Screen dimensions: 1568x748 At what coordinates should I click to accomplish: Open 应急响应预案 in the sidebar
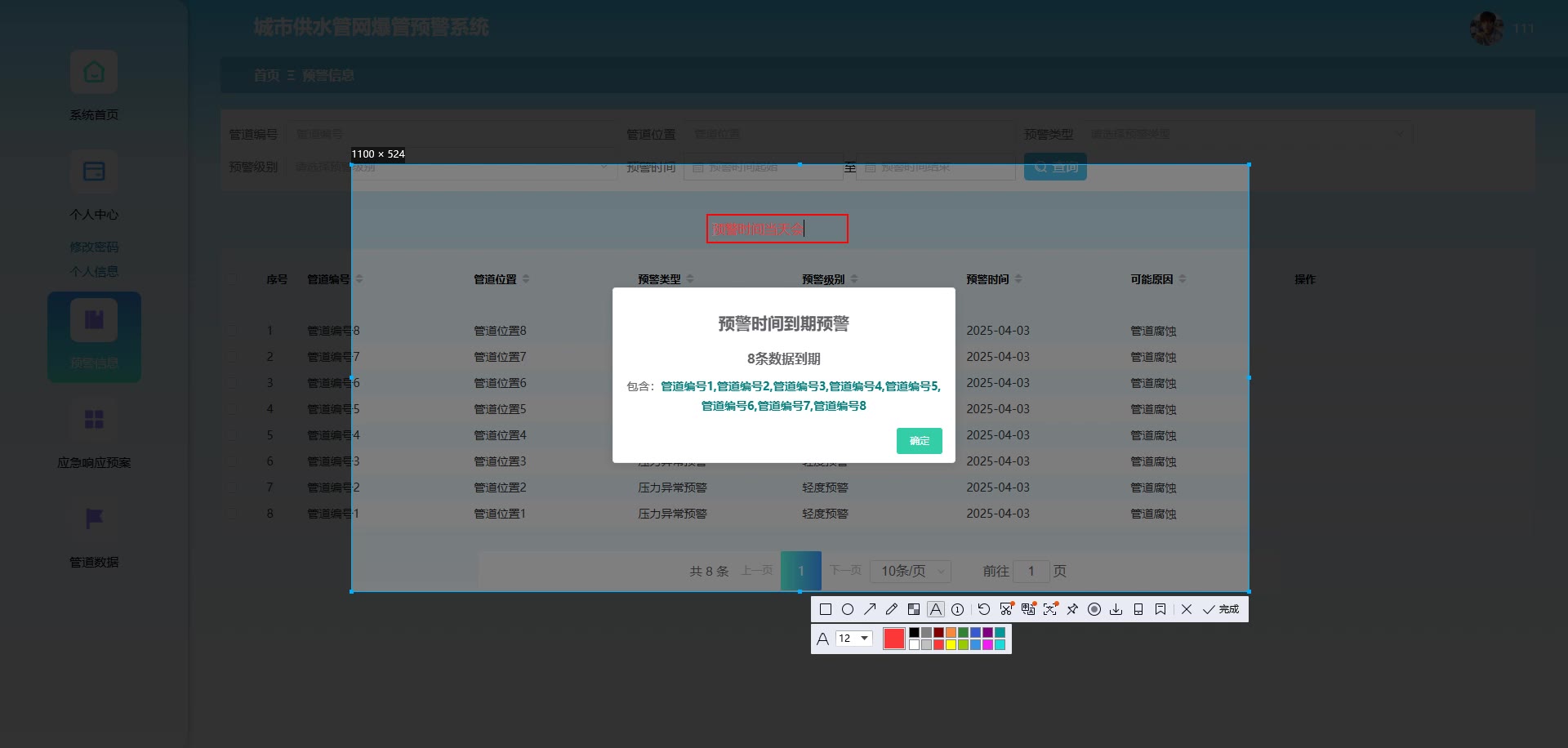pyautogui.click(x=94, y=434)
